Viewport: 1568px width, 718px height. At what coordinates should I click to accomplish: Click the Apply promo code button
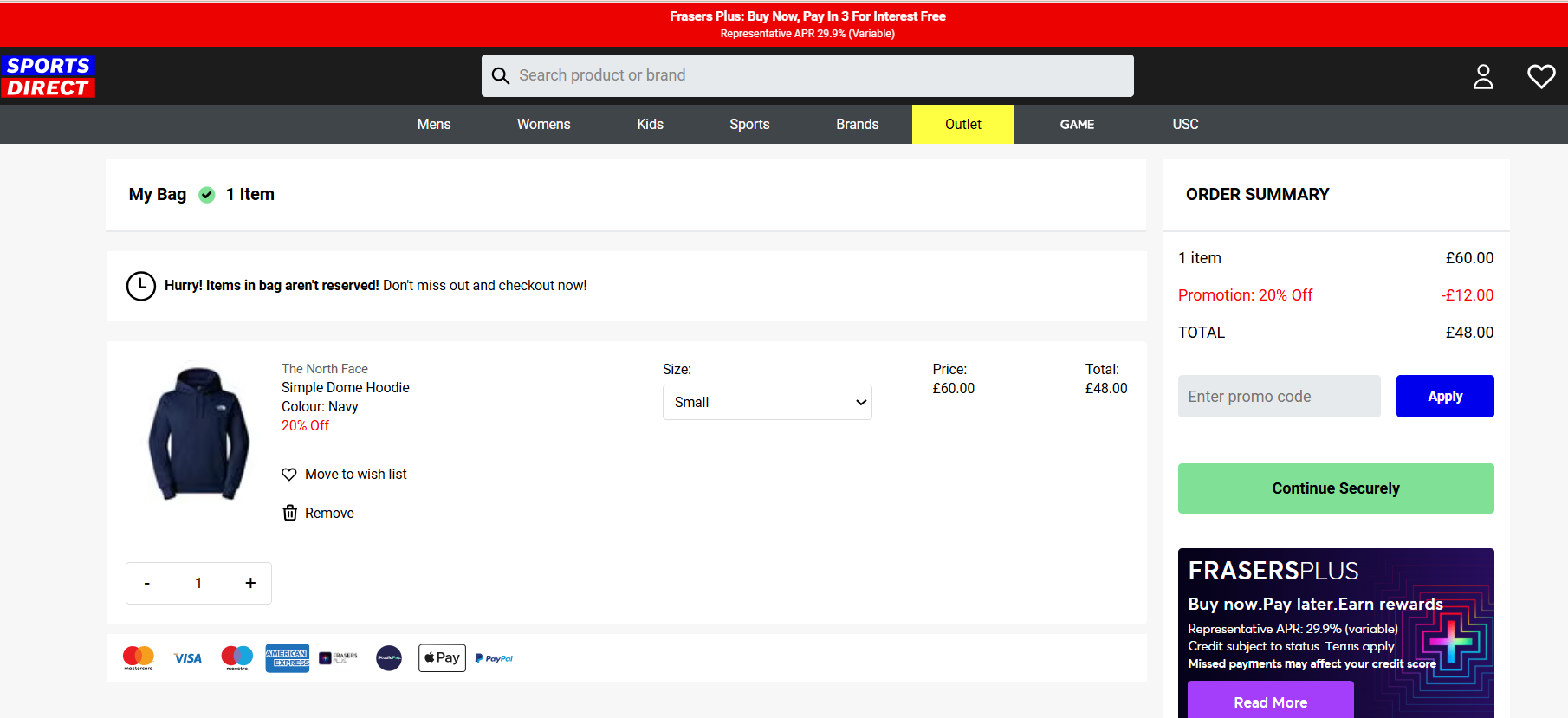pos(1444,396)
